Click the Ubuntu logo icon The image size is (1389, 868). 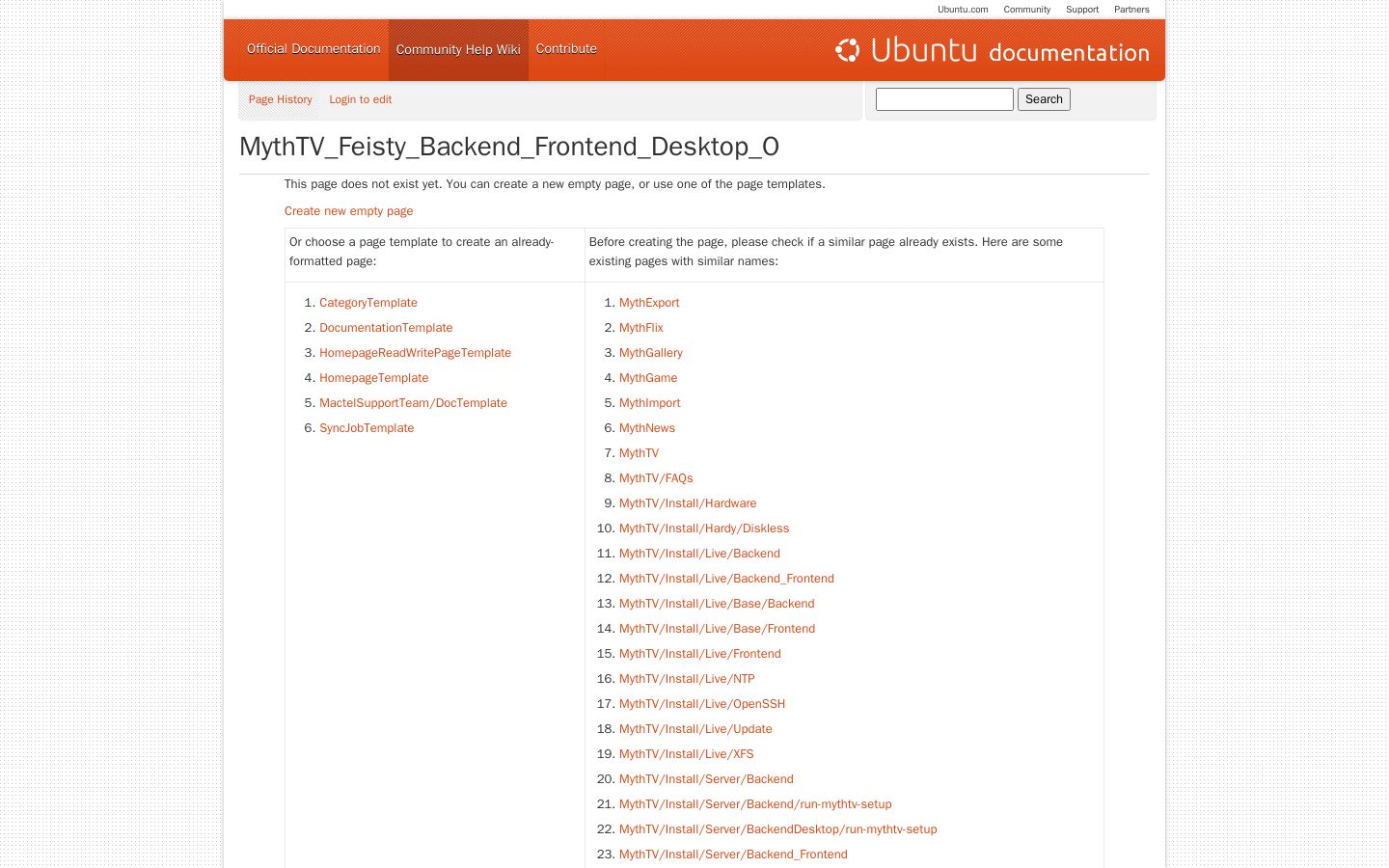847,50
